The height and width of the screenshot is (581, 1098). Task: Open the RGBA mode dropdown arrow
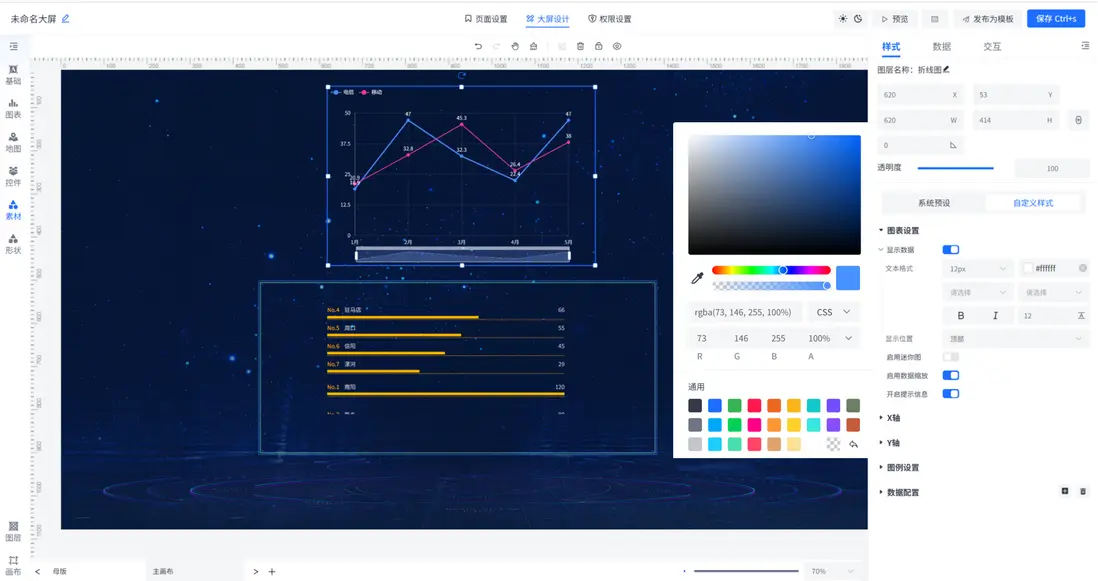[x=849, y=338]
